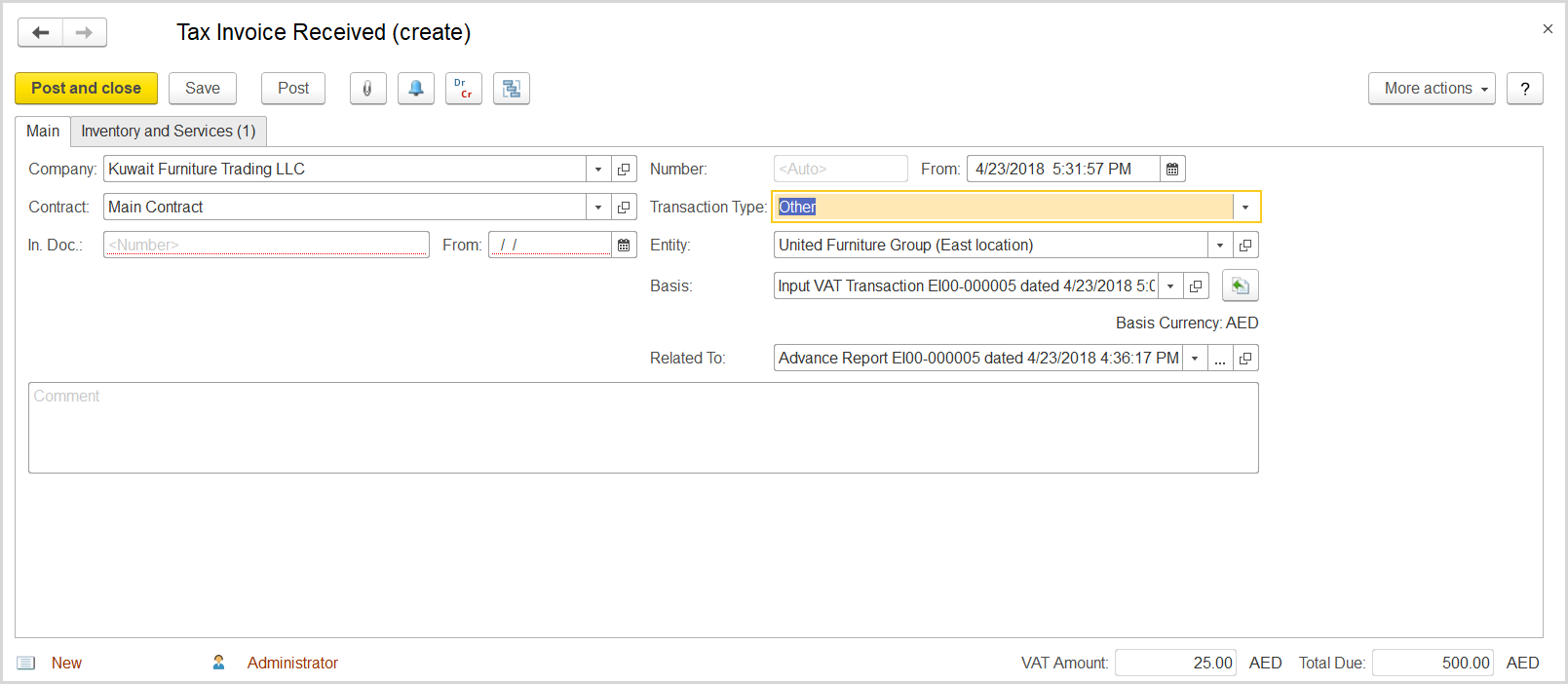The height and width of the screenshot is (684, 1568).
Task: Open the Contract field link icon
Action: tap(624, 207)
